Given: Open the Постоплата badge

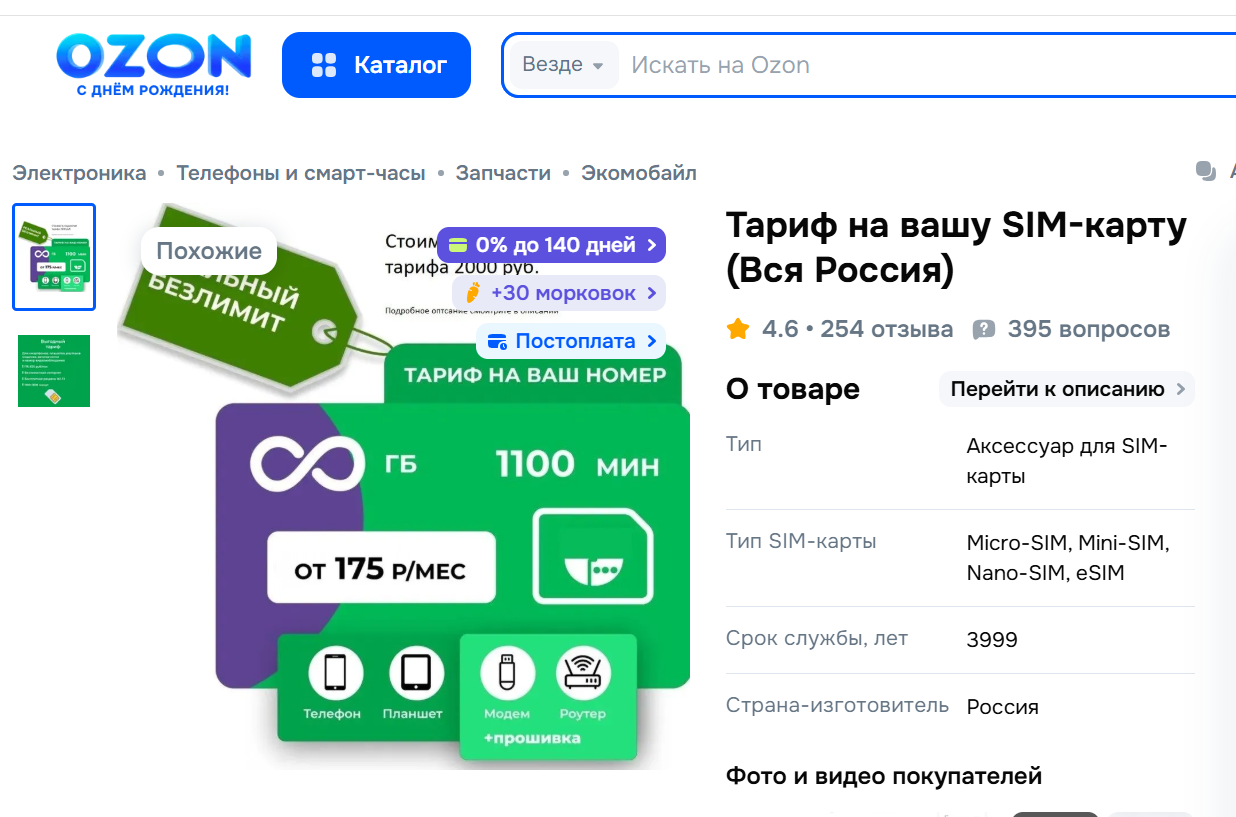Looking at the screenshot, I should coord(571,341).
